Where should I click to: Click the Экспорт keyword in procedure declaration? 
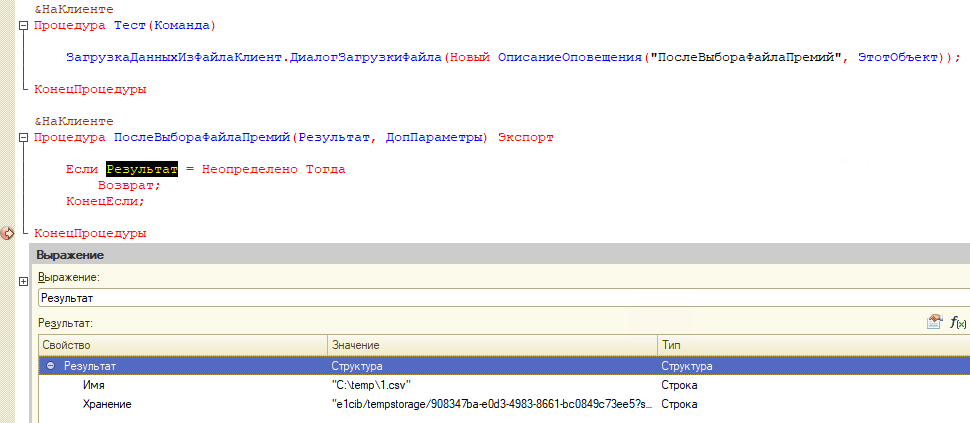tap(524, 137)
